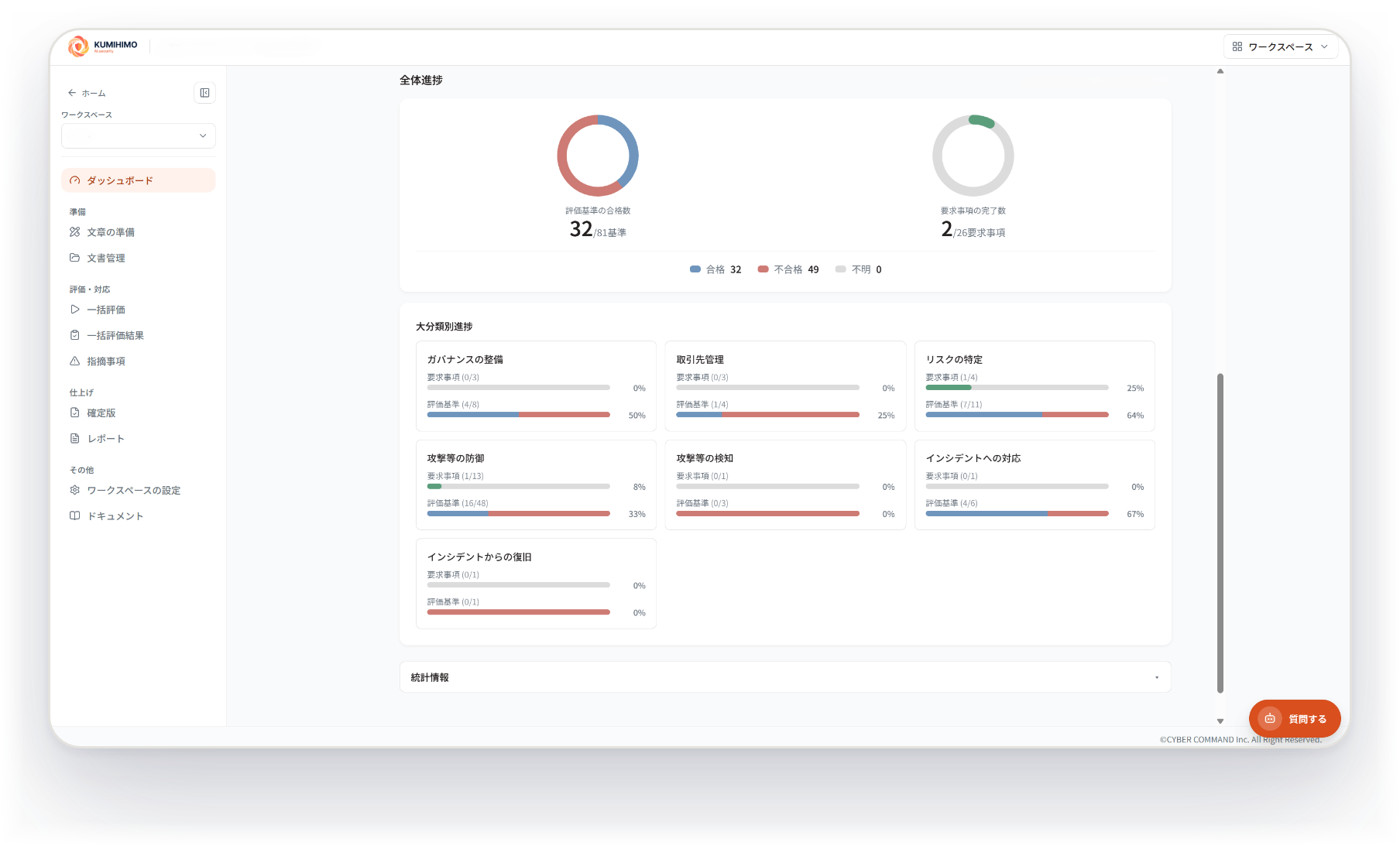Click the 評価基準の合格数 donut chart

pyautogui.click(x=598, y=156)
